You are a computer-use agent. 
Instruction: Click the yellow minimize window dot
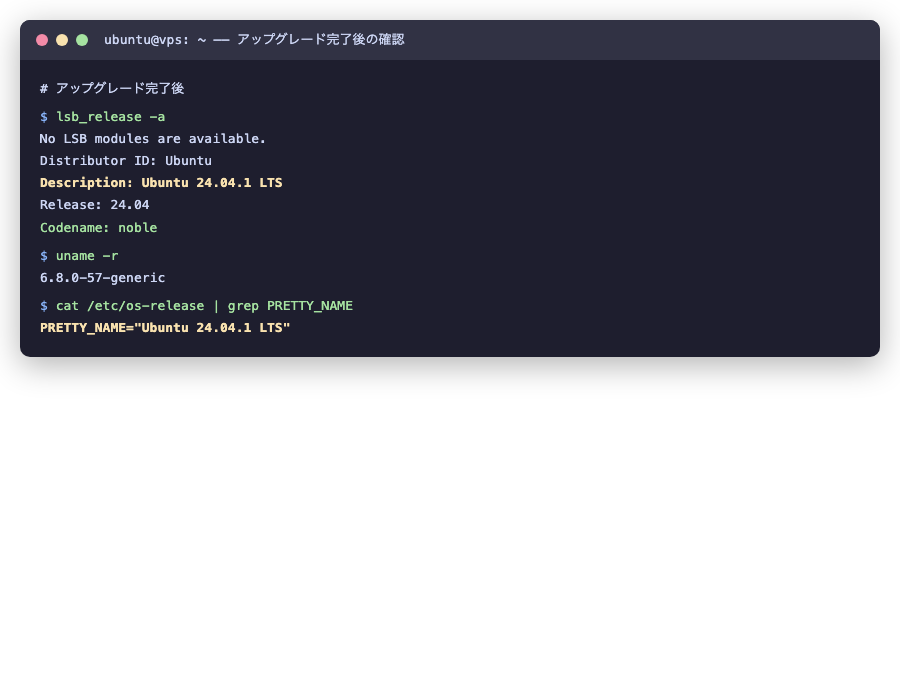point(62,40)
